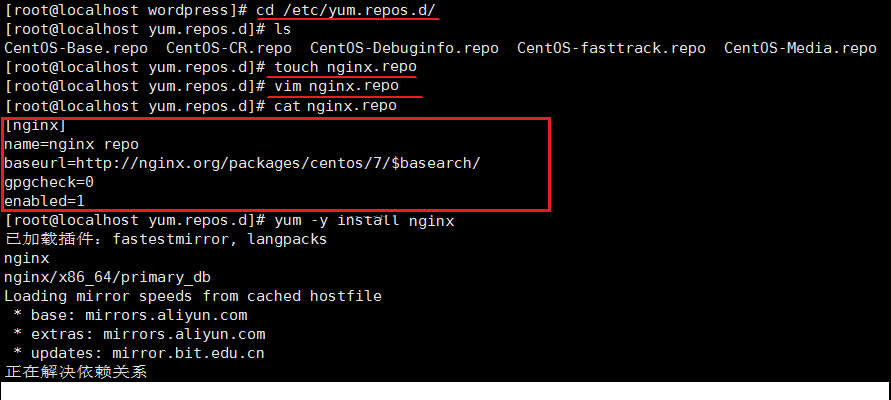Click the 'yum -y install nginx' command
Viewport: 891px width, 400px height.
363,220
